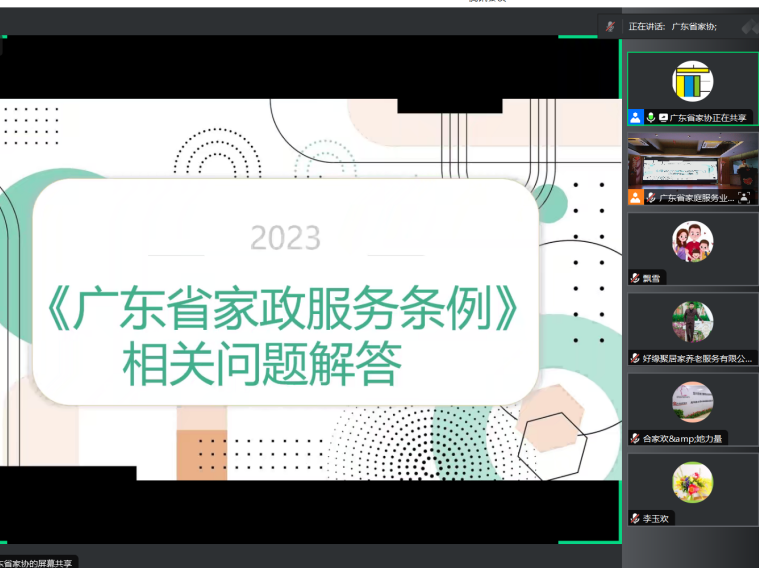Click screen-sharing icon beside 广东省家协正在共享

point(663,117)
